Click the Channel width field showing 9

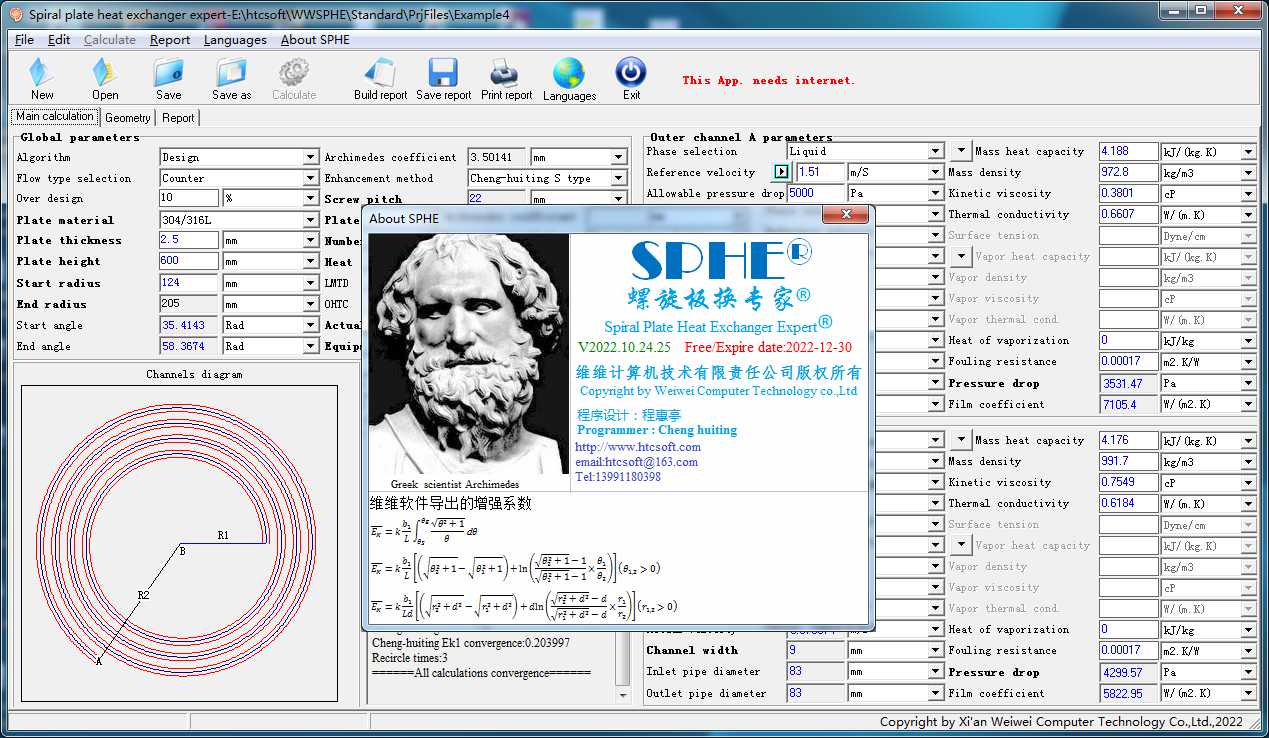tap(815, 650)
